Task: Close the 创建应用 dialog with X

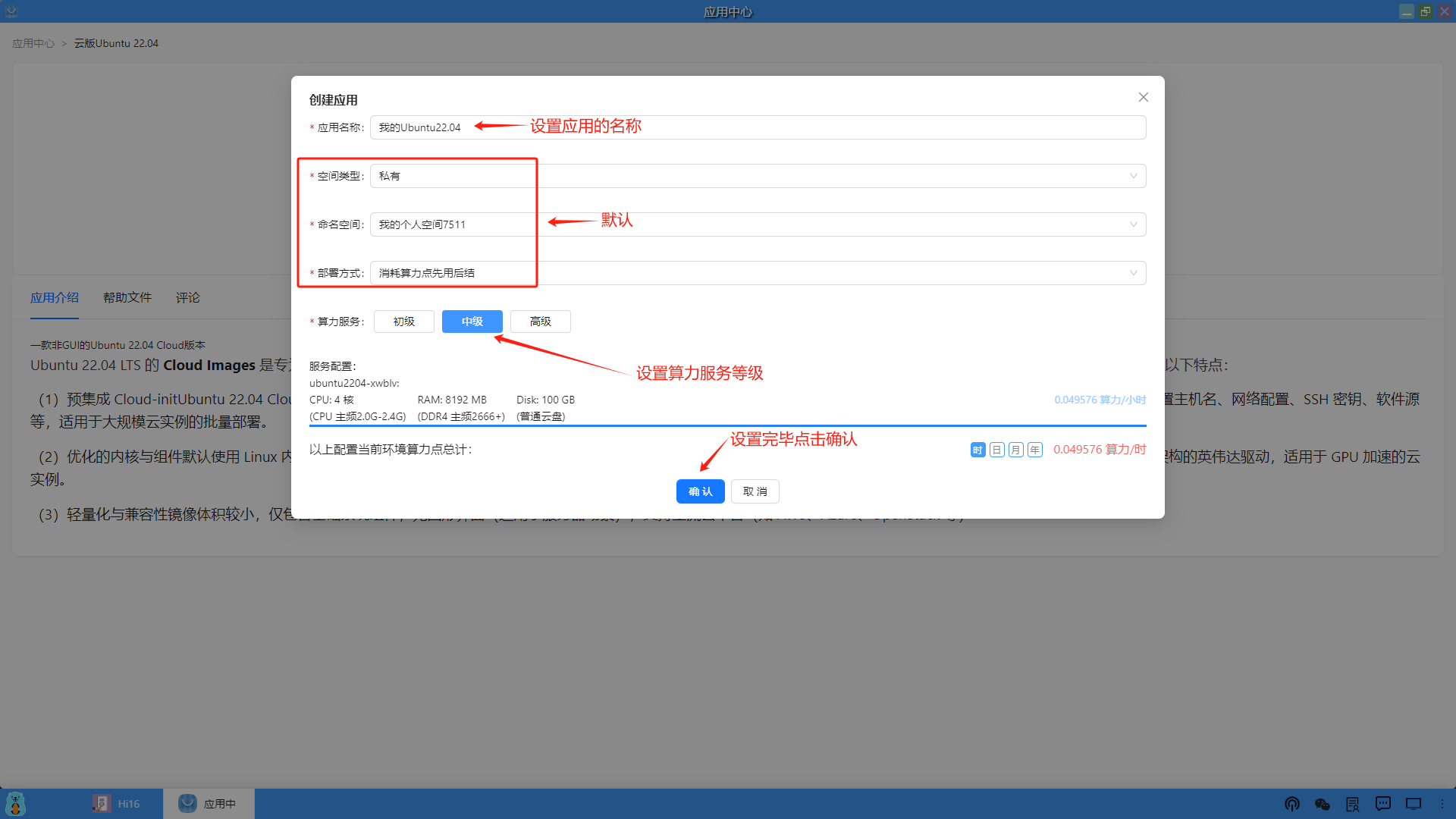Action: [1143, 97]
